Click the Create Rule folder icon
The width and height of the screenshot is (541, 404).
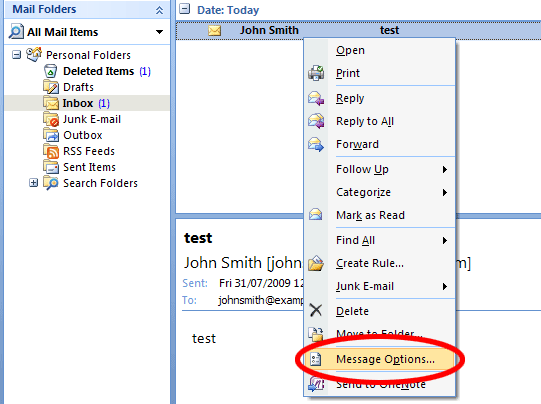click(316, 263)
